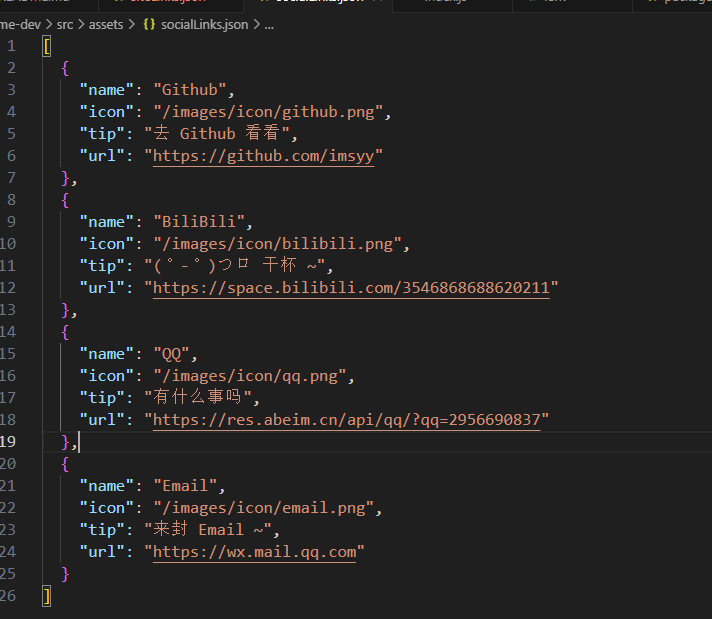The image size is (712, 619).
Task: Click line number 1 in gutter
Action: (x=11, y=46)
